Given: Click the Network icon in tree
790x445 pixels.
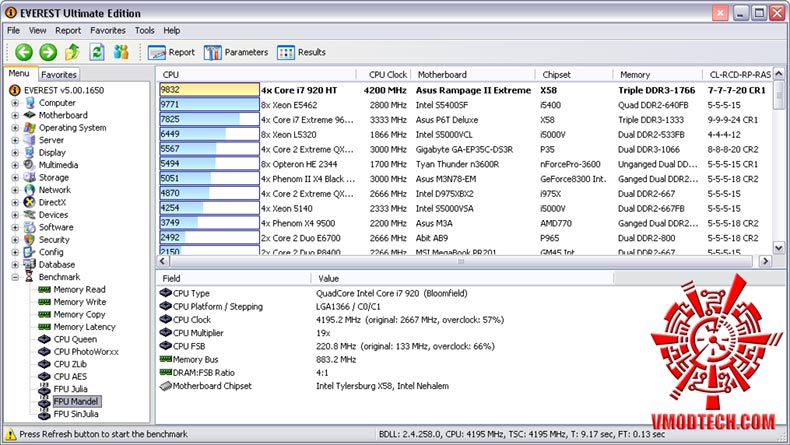Looking at the screenshot, I should [x=30, y=190].
